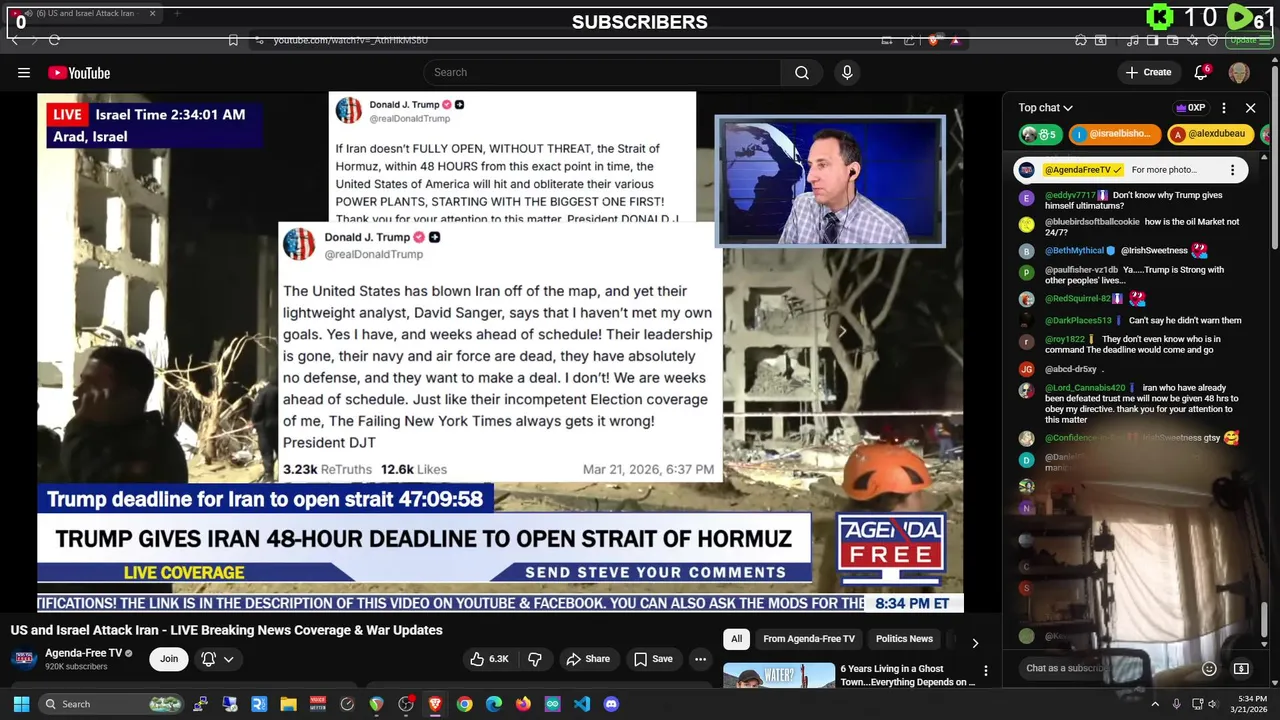The image size is (1280, 720).
Task: Select the Politics News chip
Action: [x=904, y=639]
